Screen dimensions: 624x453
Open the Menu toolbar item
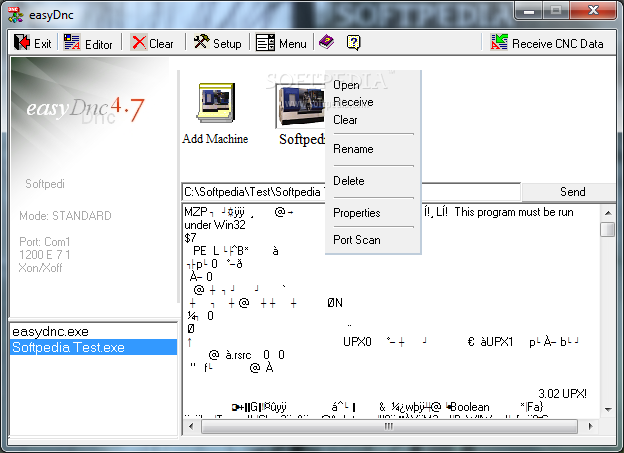[281, 43]
